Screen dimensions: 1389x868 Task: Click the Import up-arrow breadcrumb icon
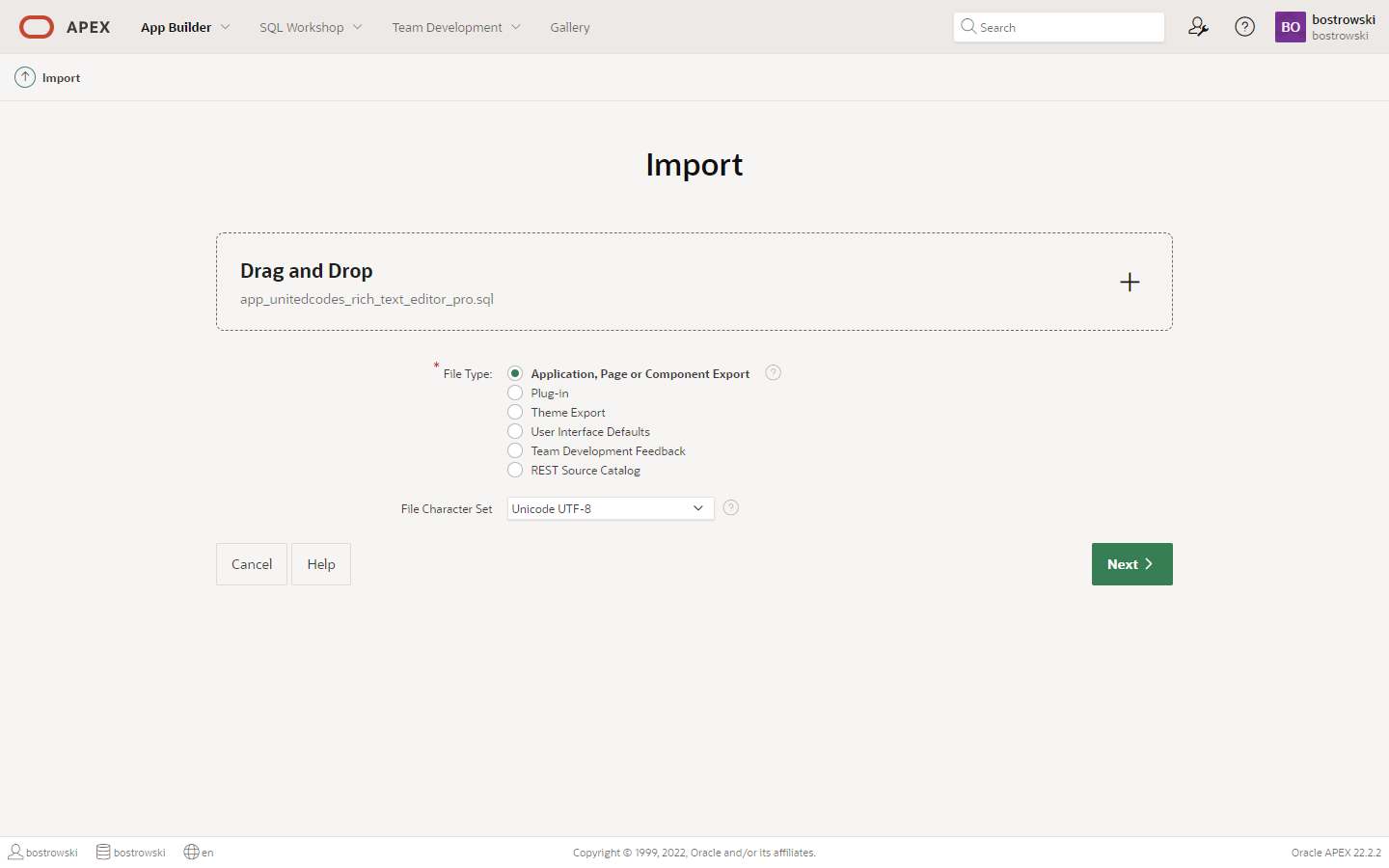[x=25, y=77]
